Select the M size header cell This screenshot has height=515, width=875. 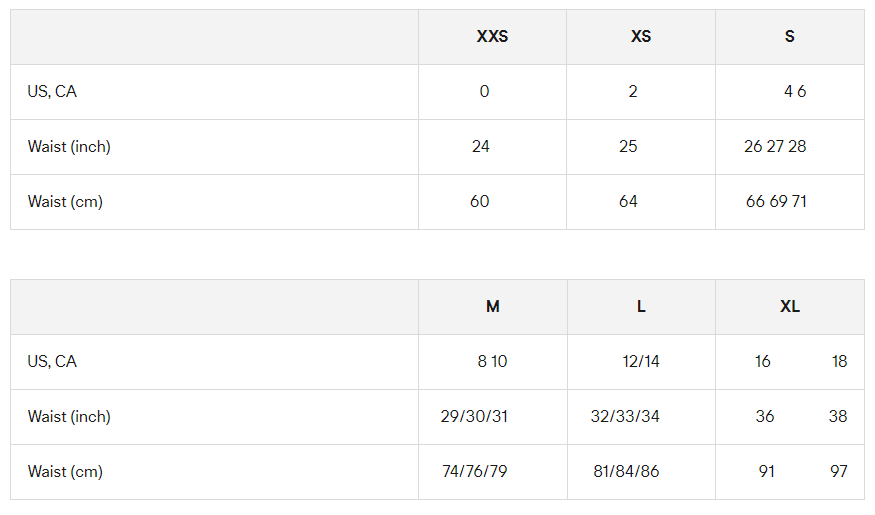pyautogui.click(x=493, y=307)
